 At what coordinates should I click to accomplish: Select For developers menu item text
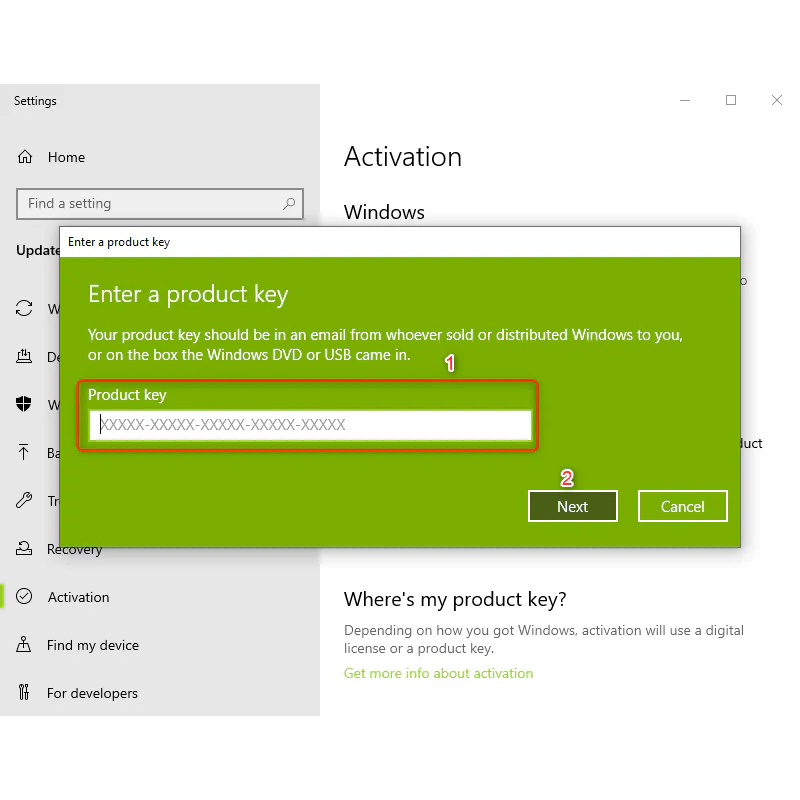click(92, 693)
